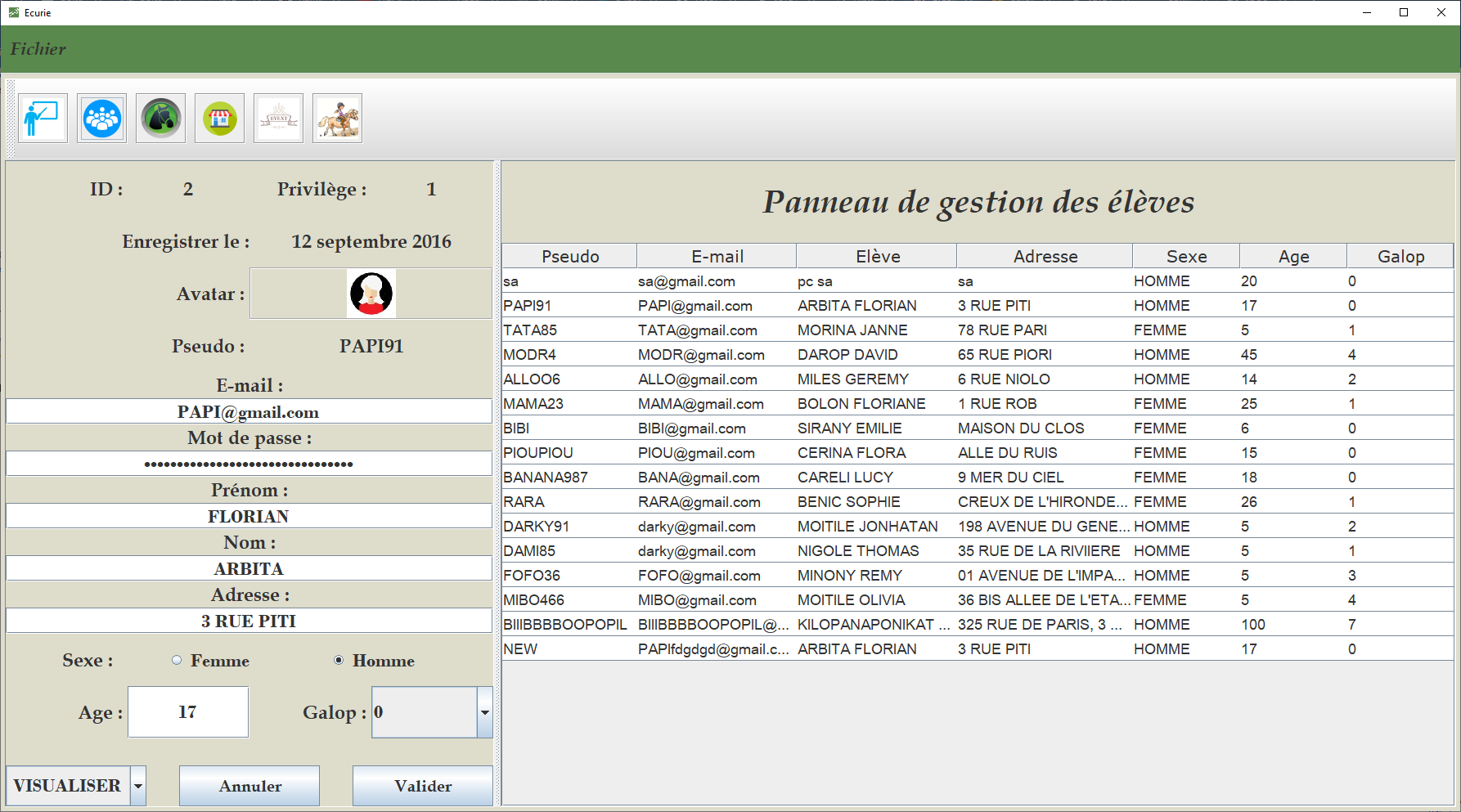Screen dimensions: 1461x812
Task: Sort table by Age column header
Action: (1292, 257)
